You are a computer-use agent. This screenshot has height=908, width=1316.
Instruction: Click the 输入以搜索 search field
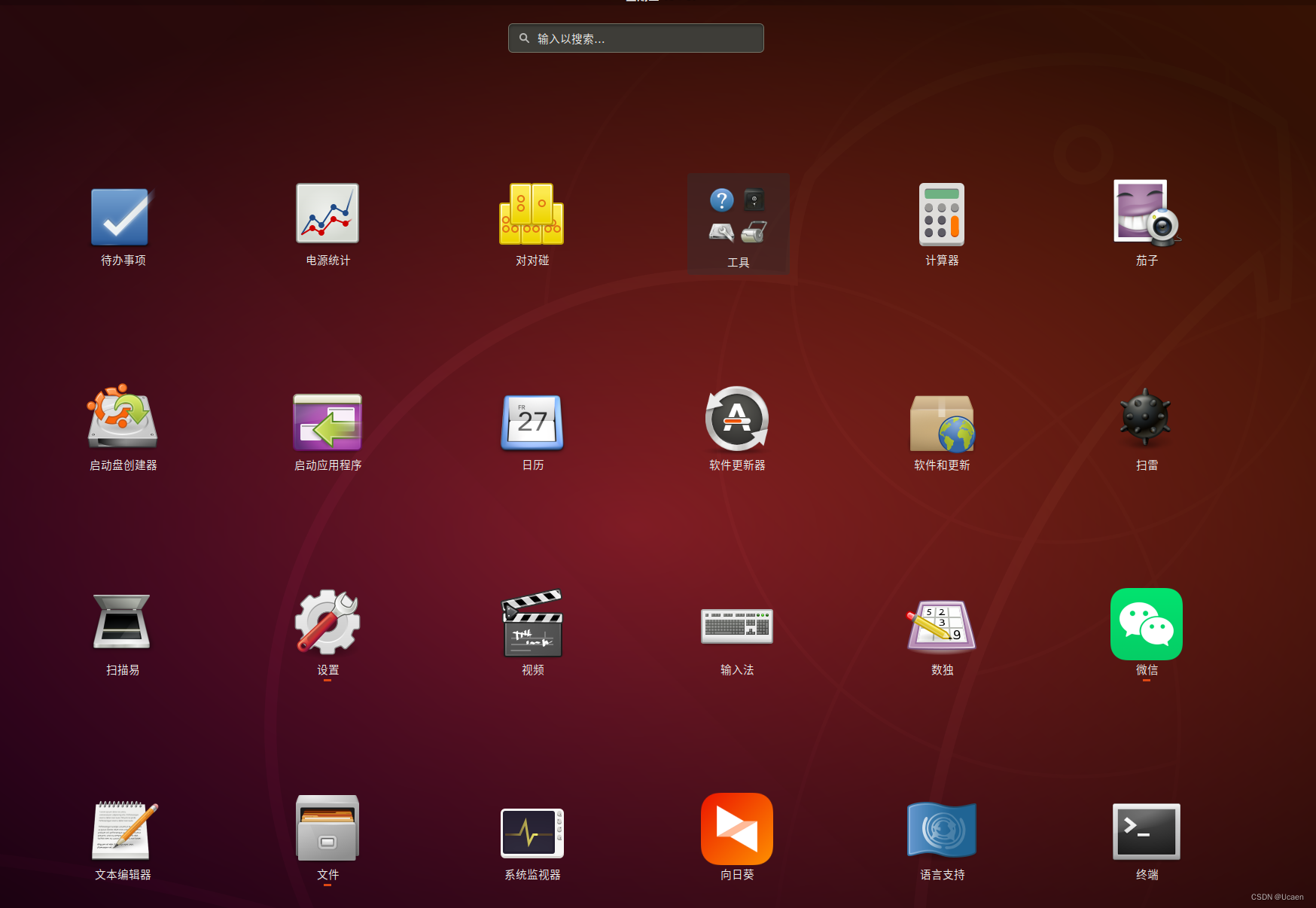636,38
